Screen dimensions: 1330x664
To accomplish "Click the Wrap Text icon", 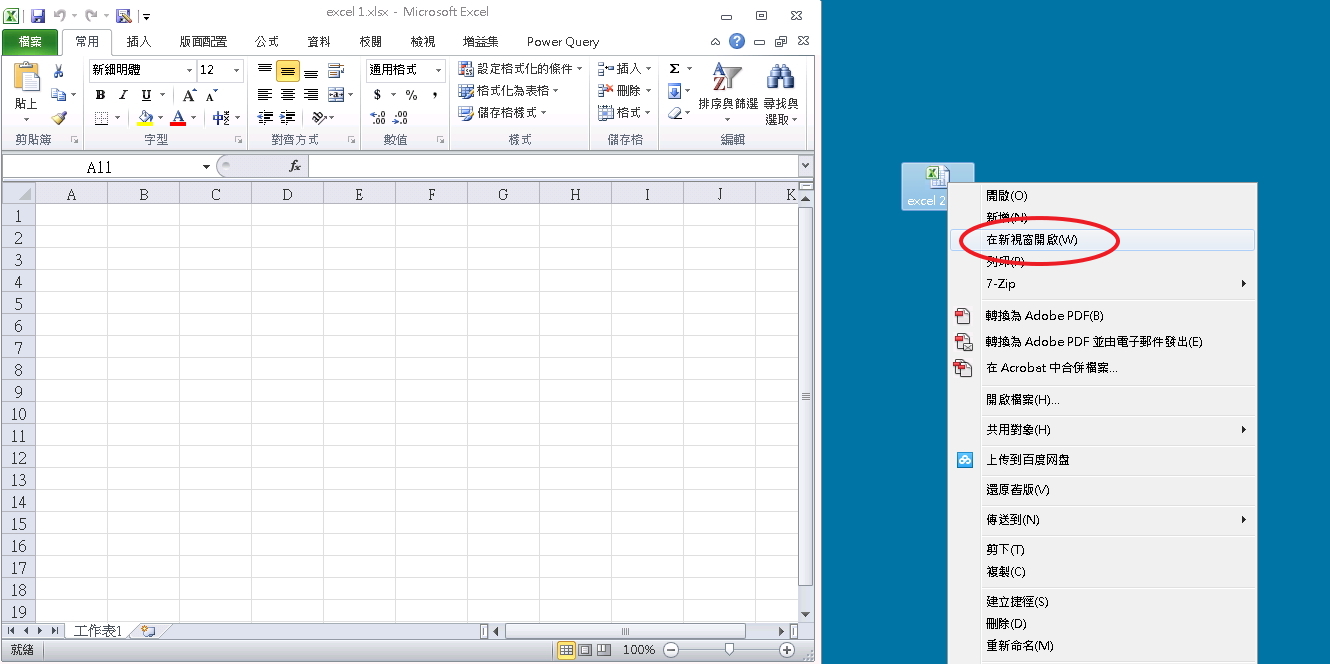I will point(336,70).
